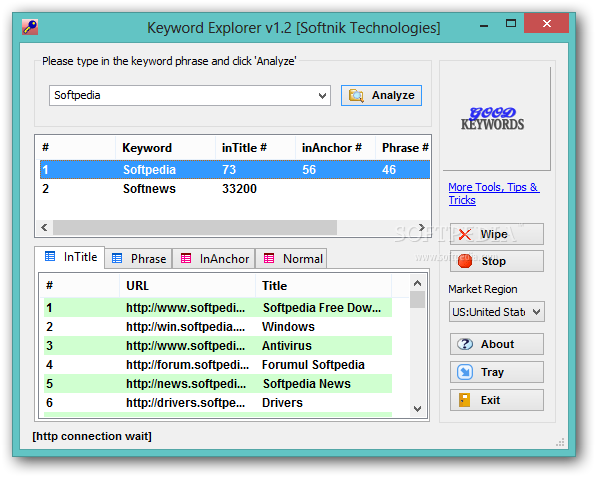Viewport: 596px width, 477px height.
Task: Click Title column header in results
Action: click(x=323, y=286)
